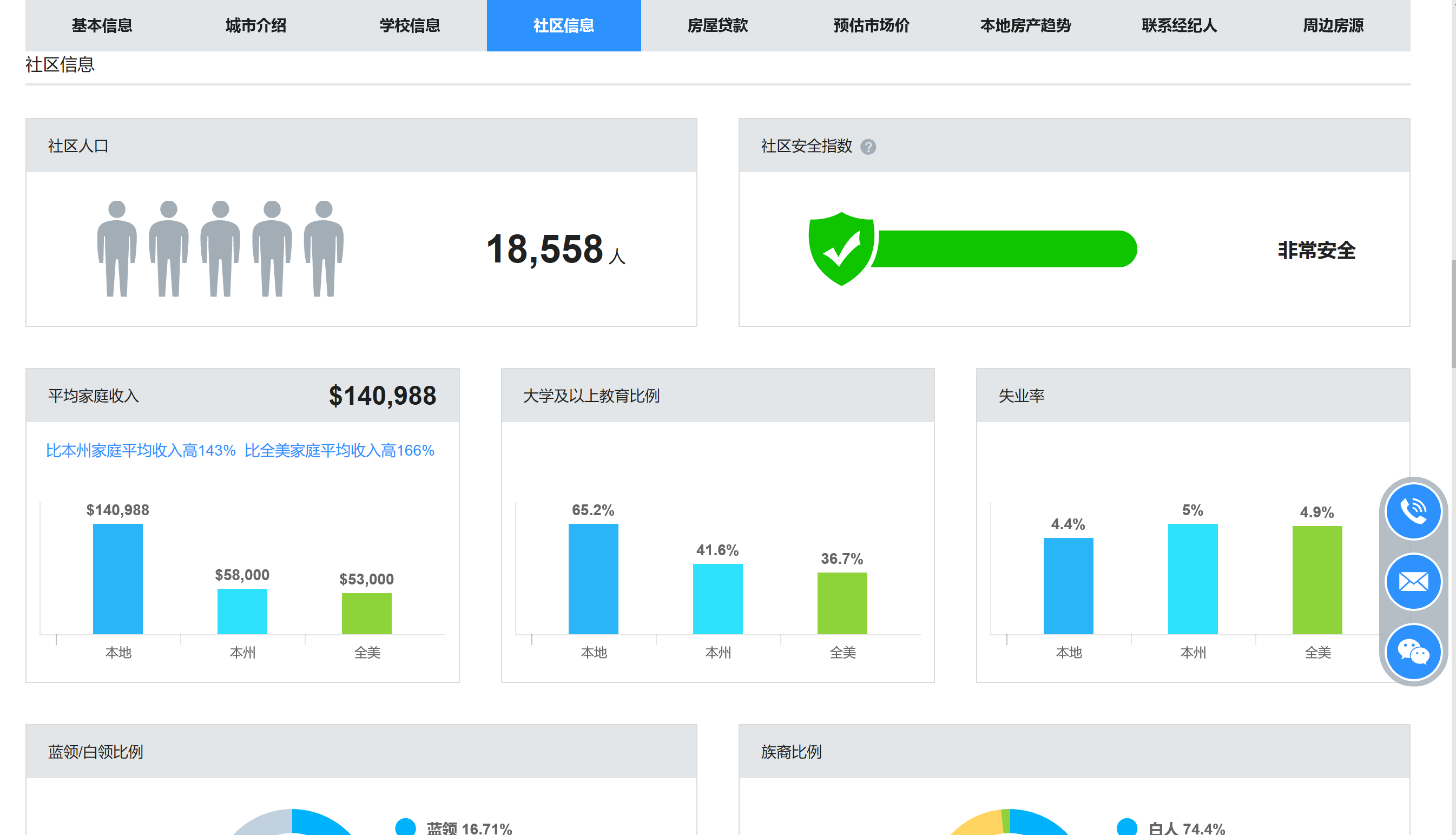Click the ethnicity donut chart
1456x835 pixels.
point(1009,823)
